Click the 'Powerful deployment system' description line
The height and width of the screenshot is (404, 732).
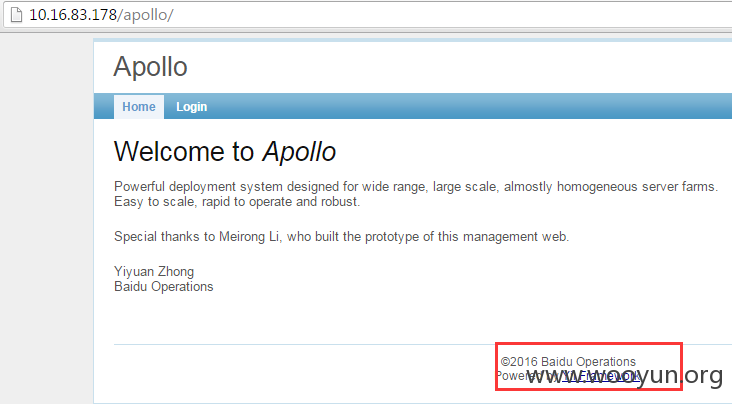click(415, 186)
